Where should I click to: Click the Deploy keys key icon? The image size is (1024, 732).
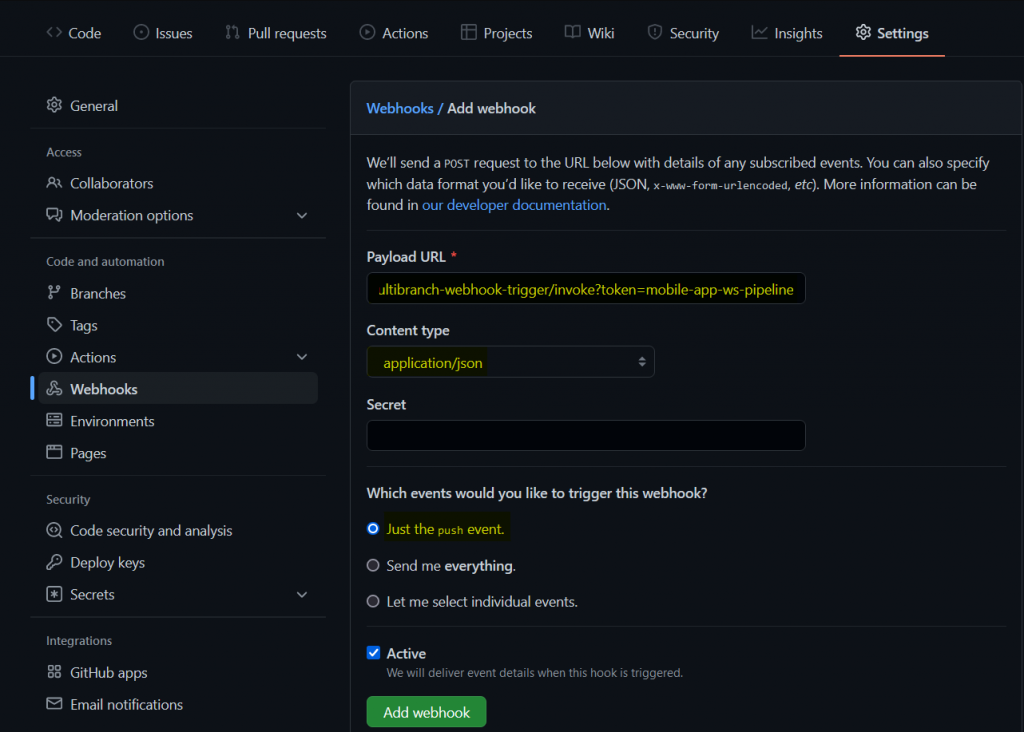coord(54,562)
